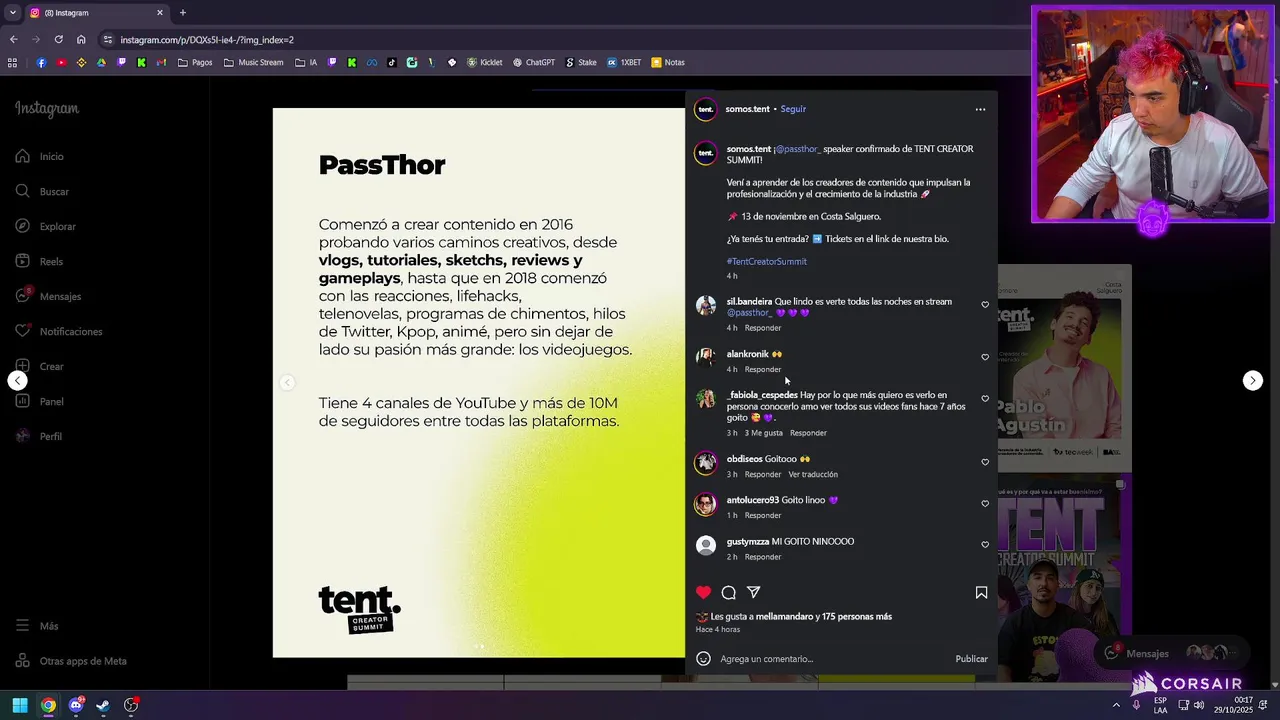The height and width of the screenshot is (720, 1280).
Task: Click the comment bubble icon
Action: [x=729, y=592]
